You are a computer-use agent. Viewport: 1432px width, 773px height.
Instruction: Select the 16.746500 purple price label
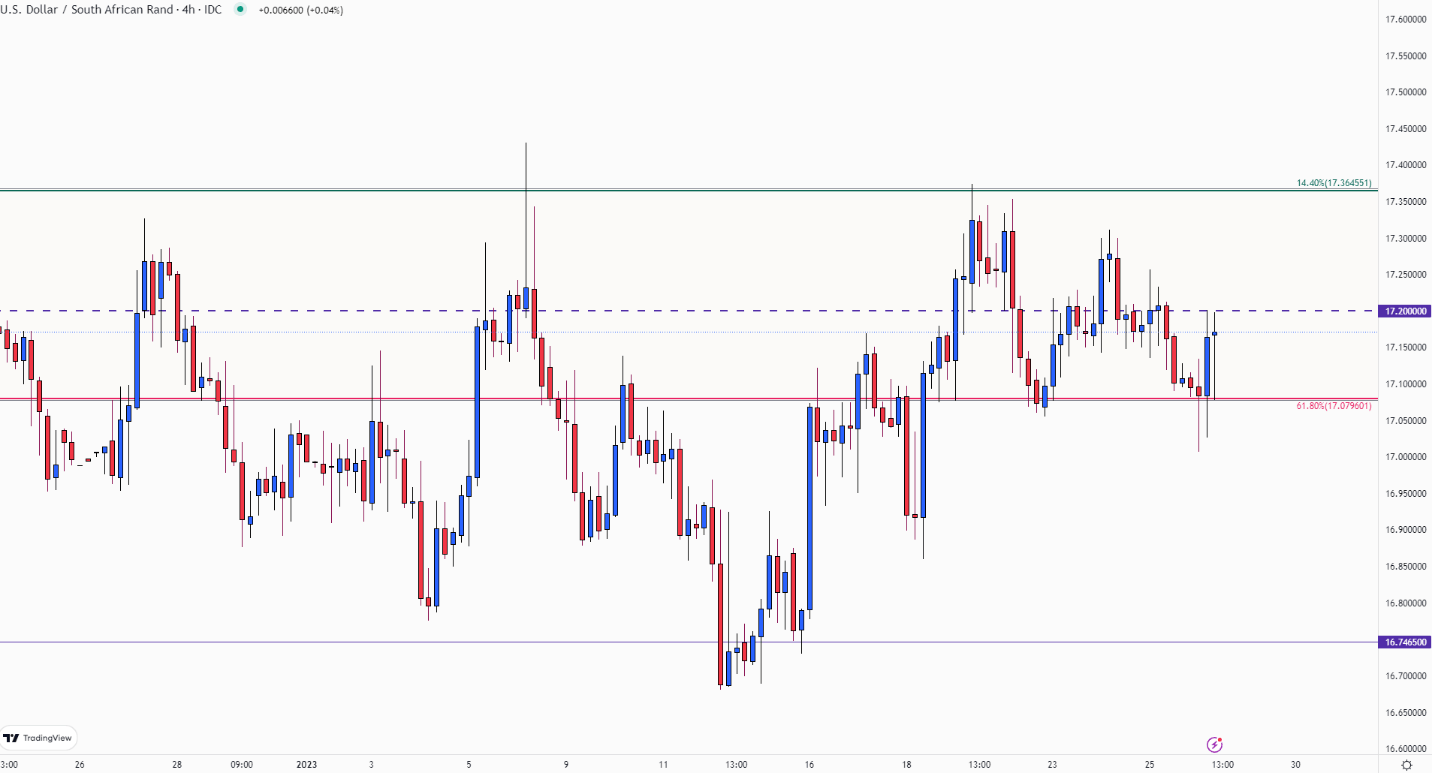(x=1406, y=642)
